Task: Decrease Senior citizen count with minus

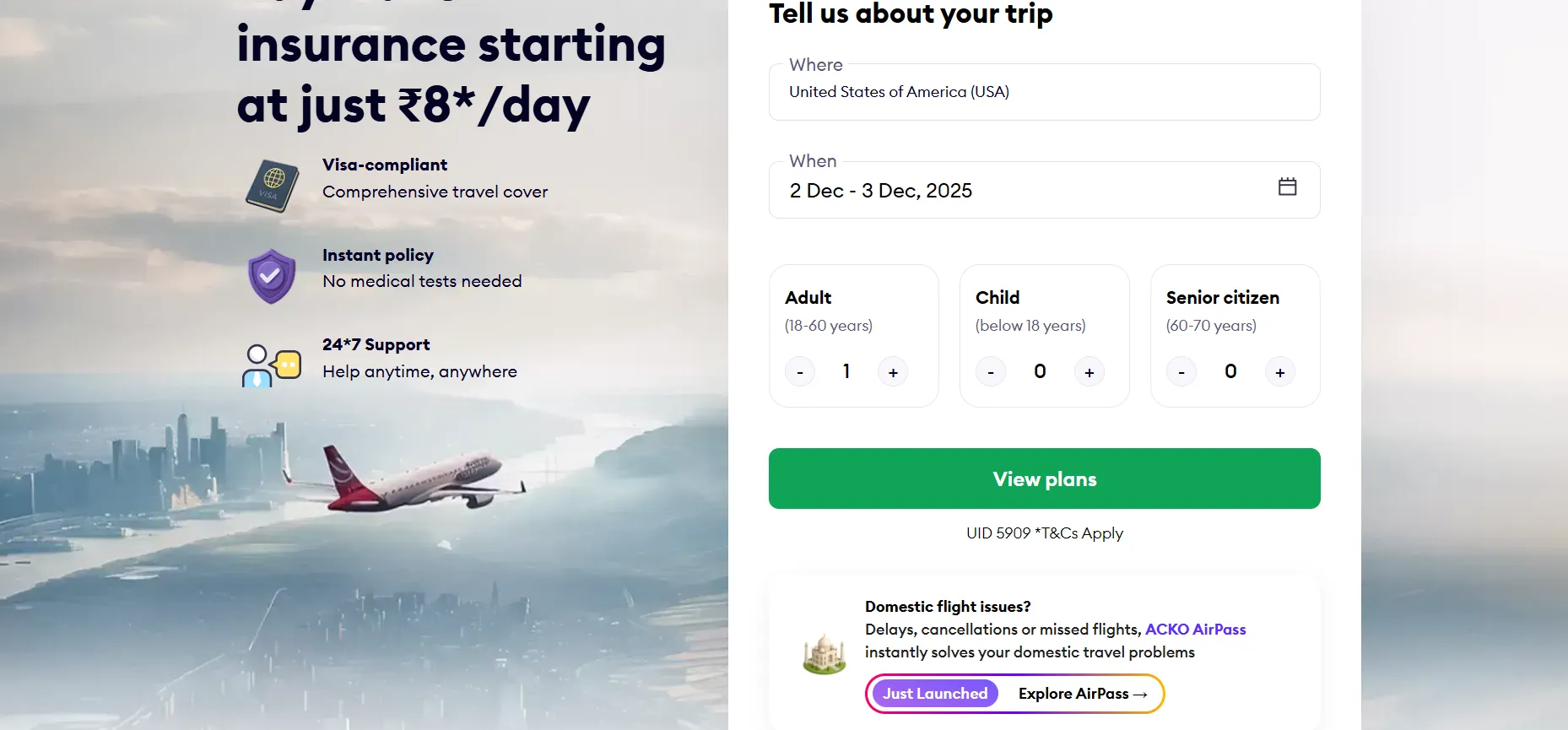Action: point(1181,371)
